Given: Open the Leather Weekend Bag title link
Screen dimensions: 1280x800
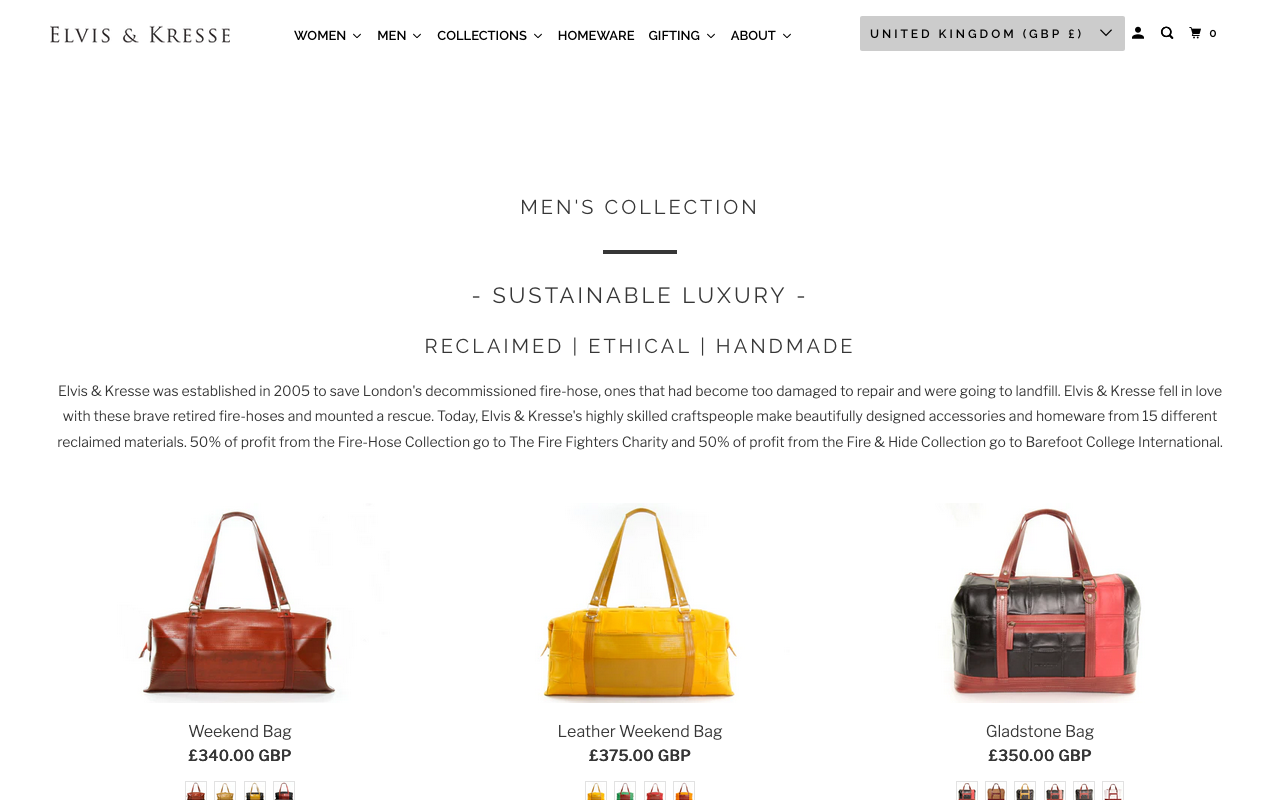Looking at the screenshot, I should tap(640, 731).
